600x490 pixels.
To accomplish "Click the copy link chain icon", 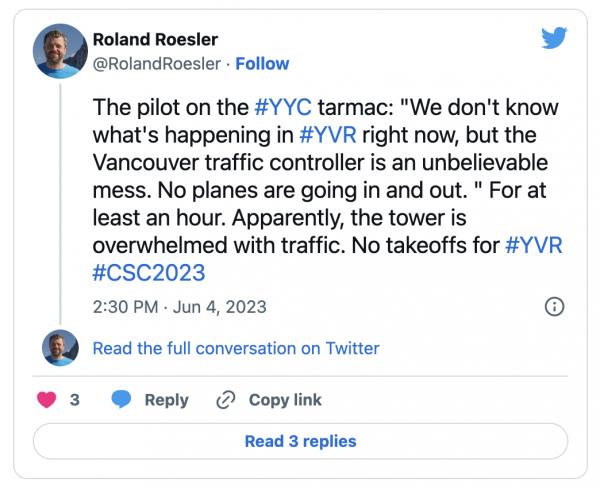I will (226, 399).
